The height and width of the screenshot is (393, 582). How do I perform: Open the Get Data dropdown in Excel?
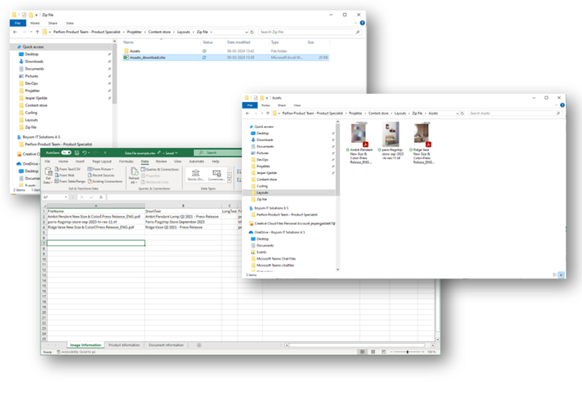pyautogui.click(x=48, y=176)
